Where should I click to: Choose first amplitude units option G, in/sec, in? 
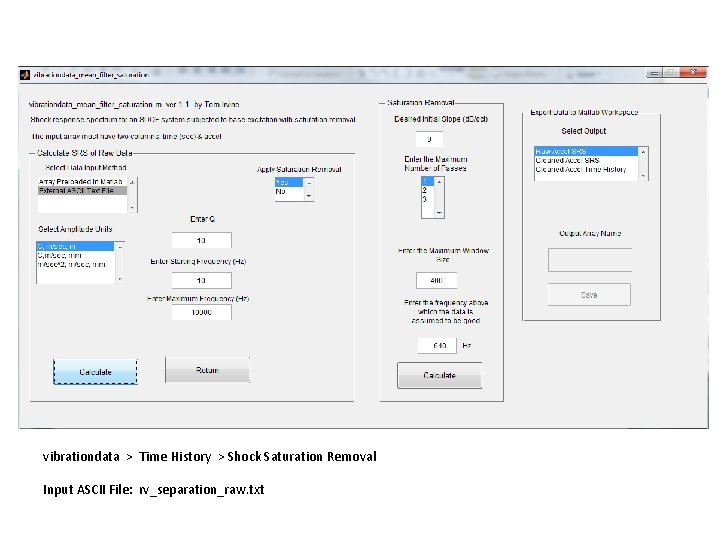click(x=75, y=247)
